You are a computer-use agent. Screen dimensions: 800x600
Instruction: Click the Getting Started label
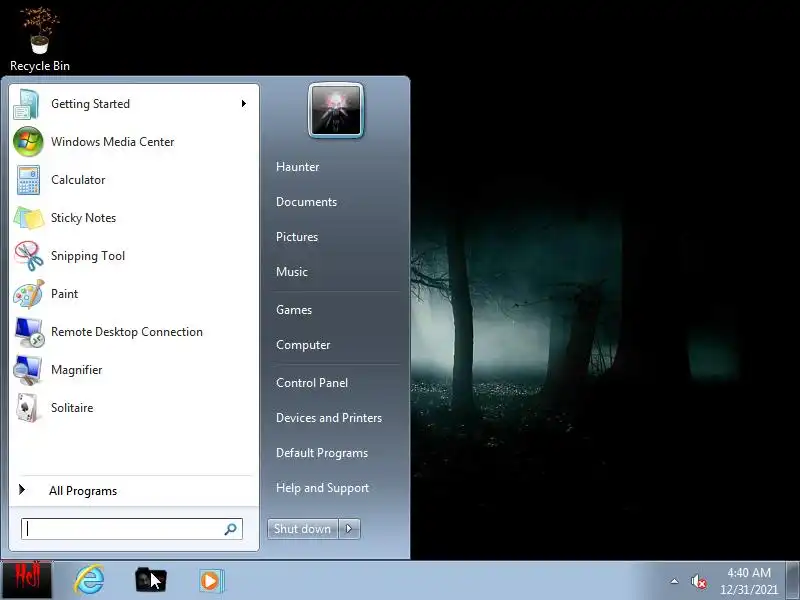tap(90, 104)
